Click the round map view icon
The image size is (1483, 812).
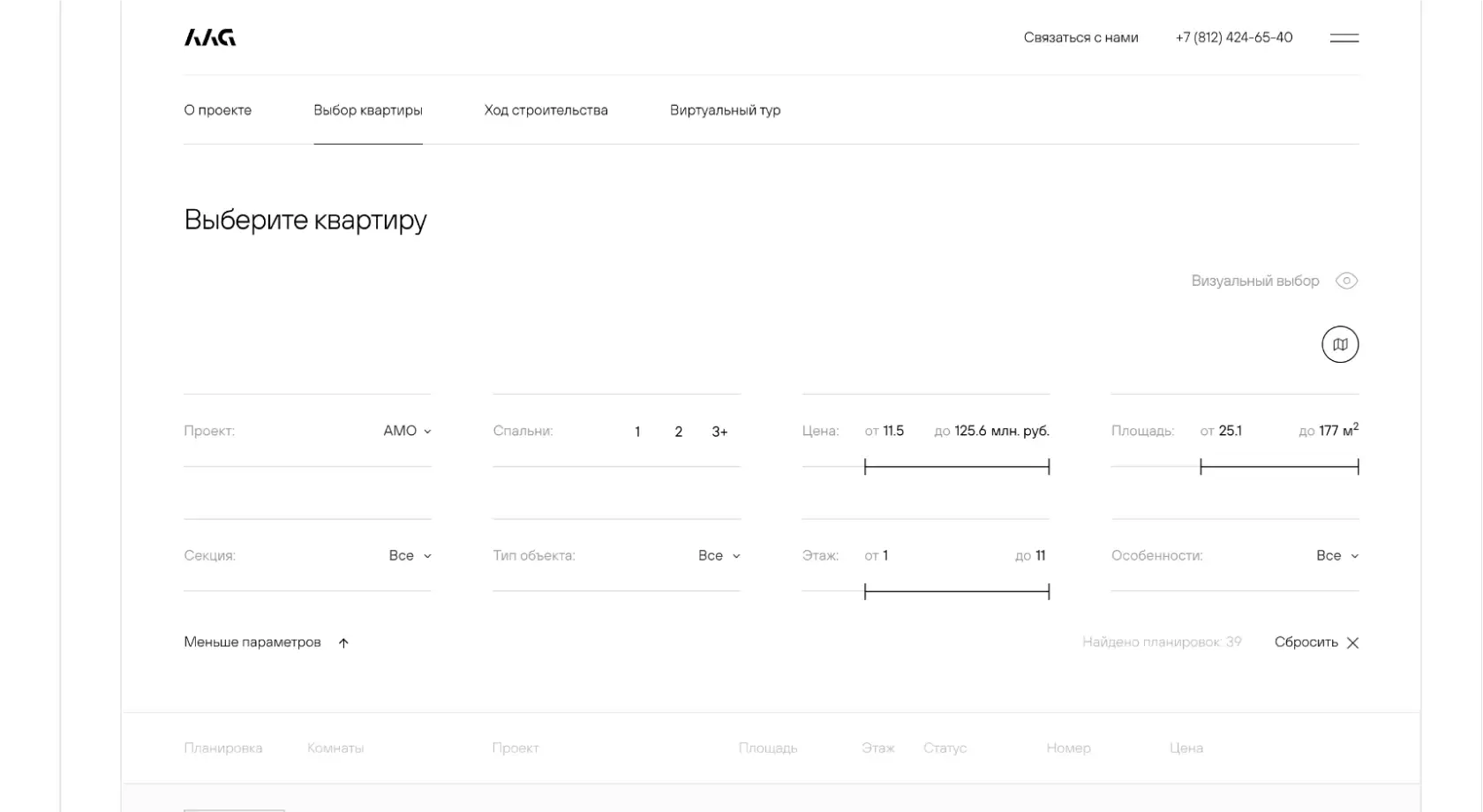pyautogui.click(x=1339, y=344)
